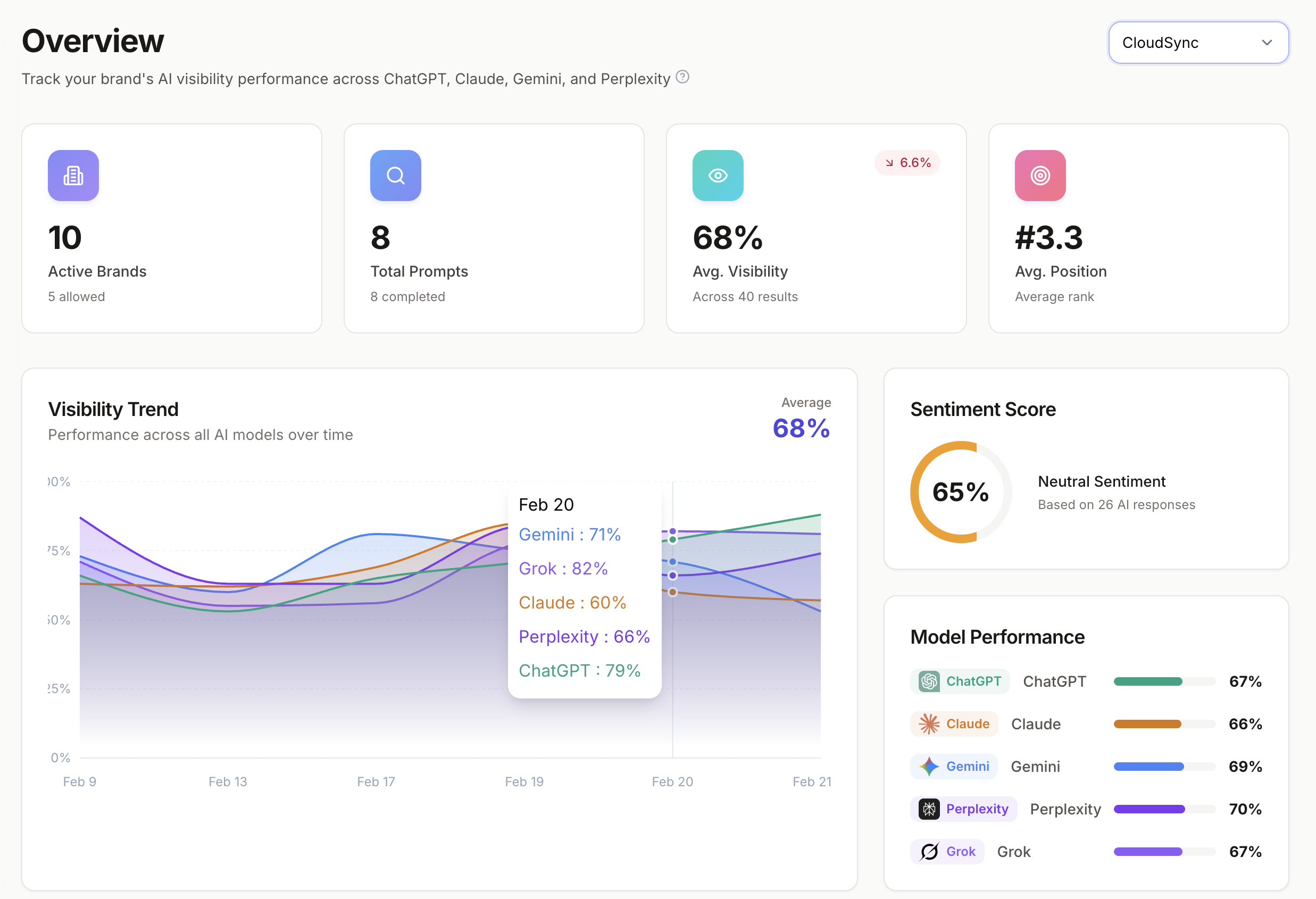The image size is (1316, 899).
Task: Click the Visibility Trend section heading
Action: (x=113, y=409)
